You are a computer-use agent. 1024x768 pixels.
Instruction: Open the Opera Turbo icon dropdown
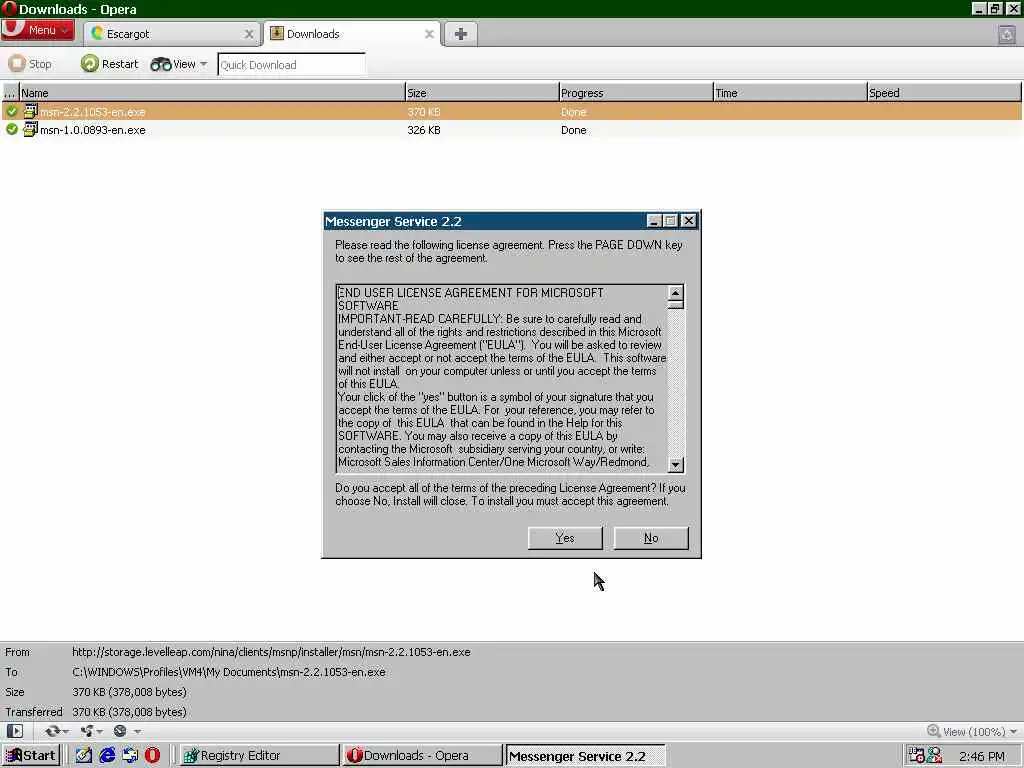127,731
